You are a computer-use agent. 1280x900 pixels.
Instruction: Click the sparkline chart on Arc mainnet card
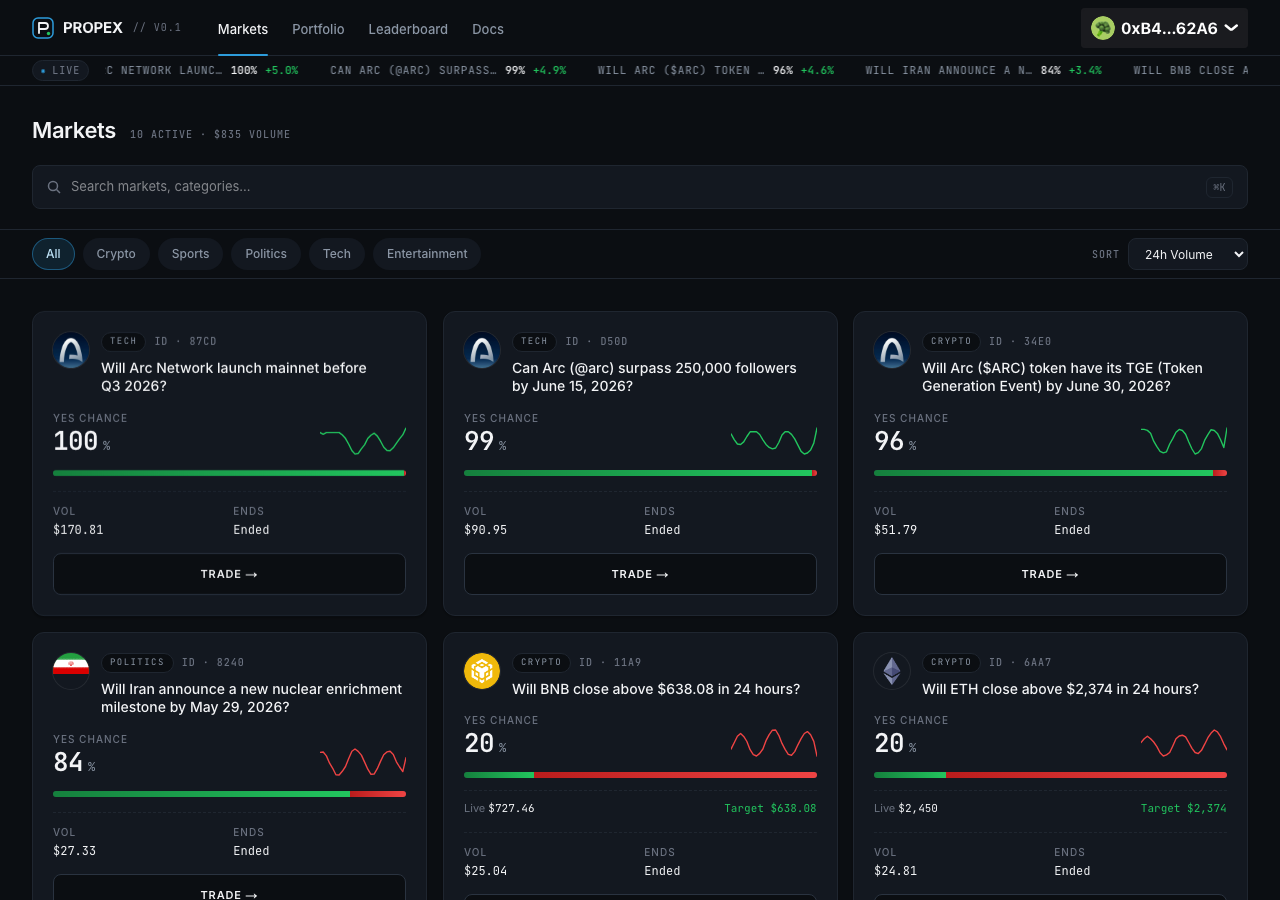pyautogui.click(x=363, y=441)
